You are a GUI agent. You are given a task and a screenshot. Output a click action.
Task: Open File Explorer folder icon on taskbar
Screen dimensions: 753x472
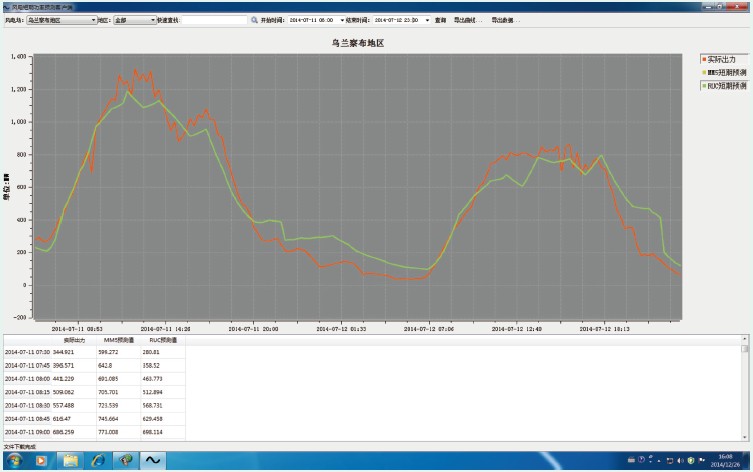click(x=70, y=460)
